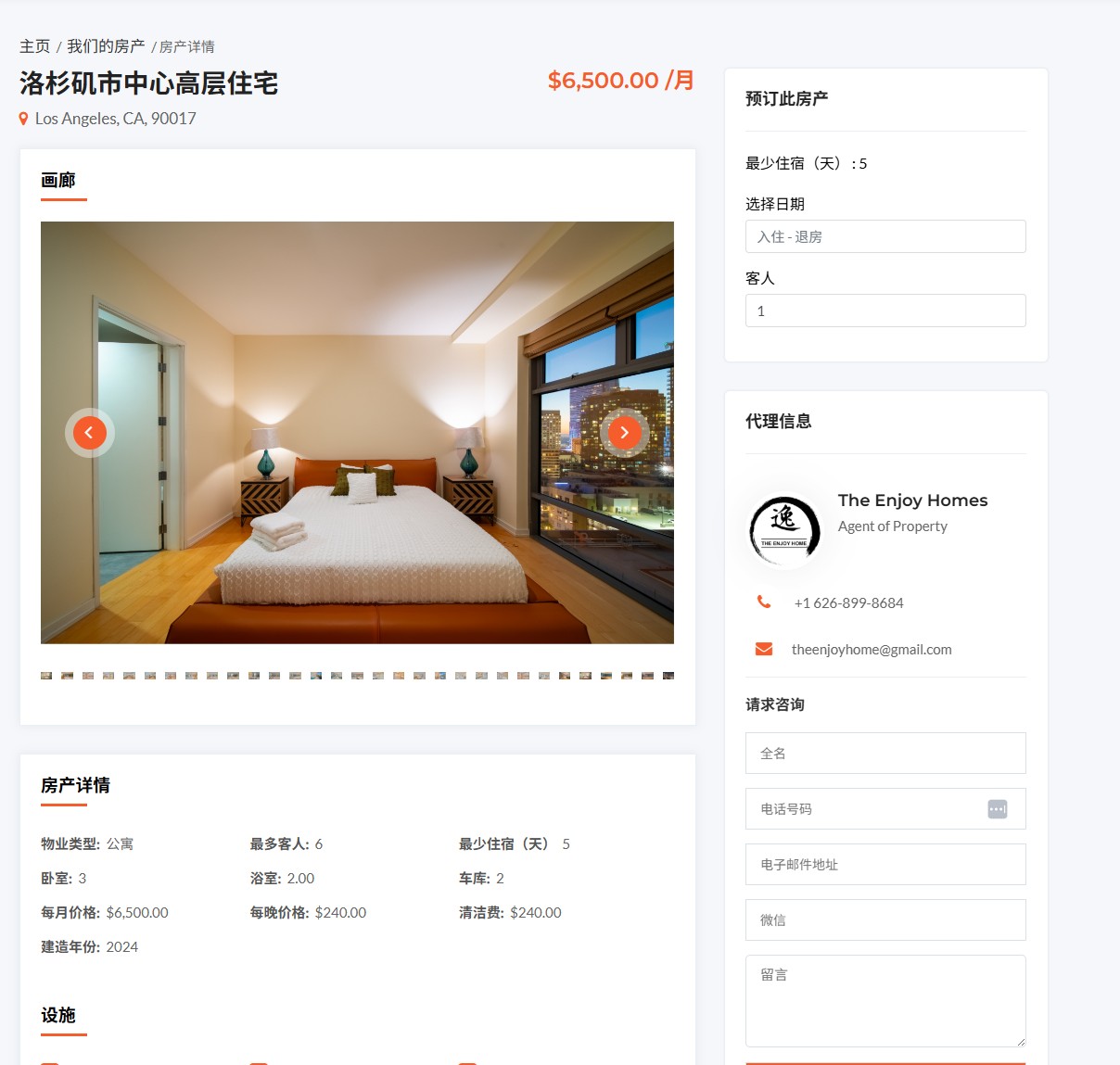Open 我们的房产 breadcrumb link
This screenshot has height=1065, width=1120.
106,46
